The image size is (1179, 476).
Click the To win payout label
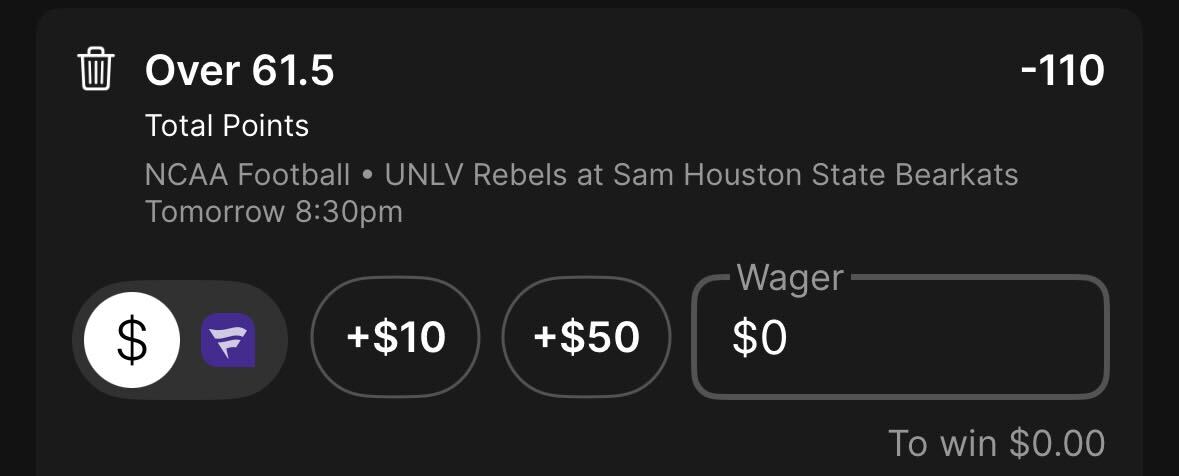[x=944, y=443]
